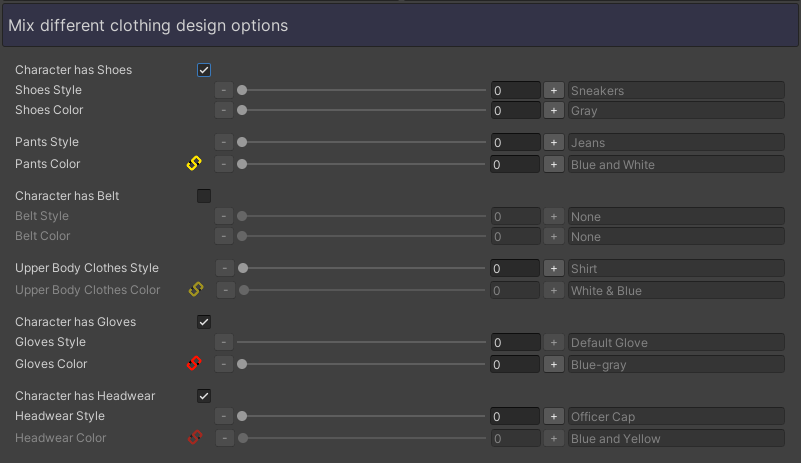Toggle the Character has Gloves checkbox
The height and width of the screenshot is (463, 801).
(204, 322)
